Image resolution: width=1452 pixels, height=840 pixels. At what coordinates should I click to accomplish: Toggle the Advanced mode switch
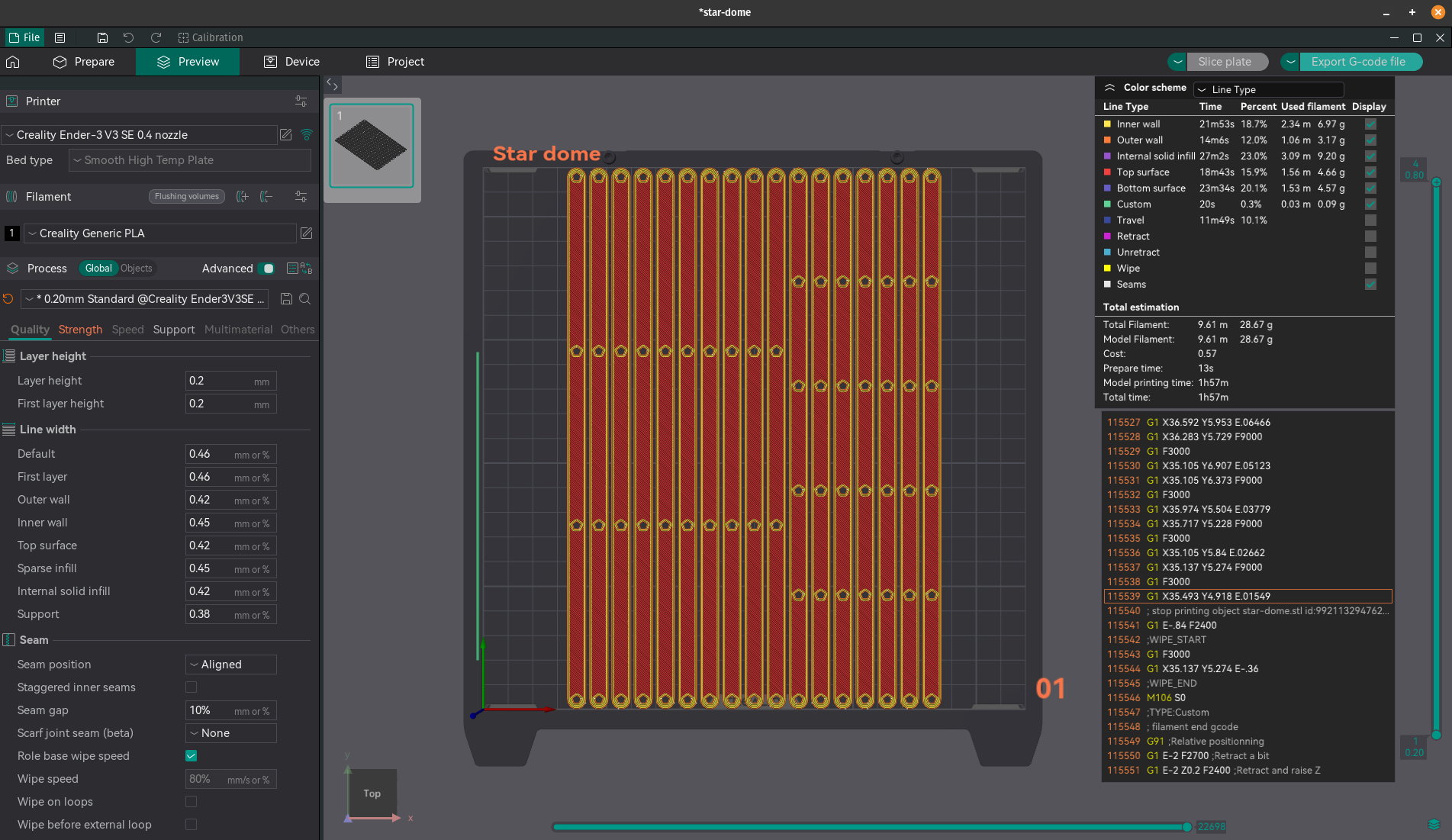pyautogui.click(x=267, y=269)
